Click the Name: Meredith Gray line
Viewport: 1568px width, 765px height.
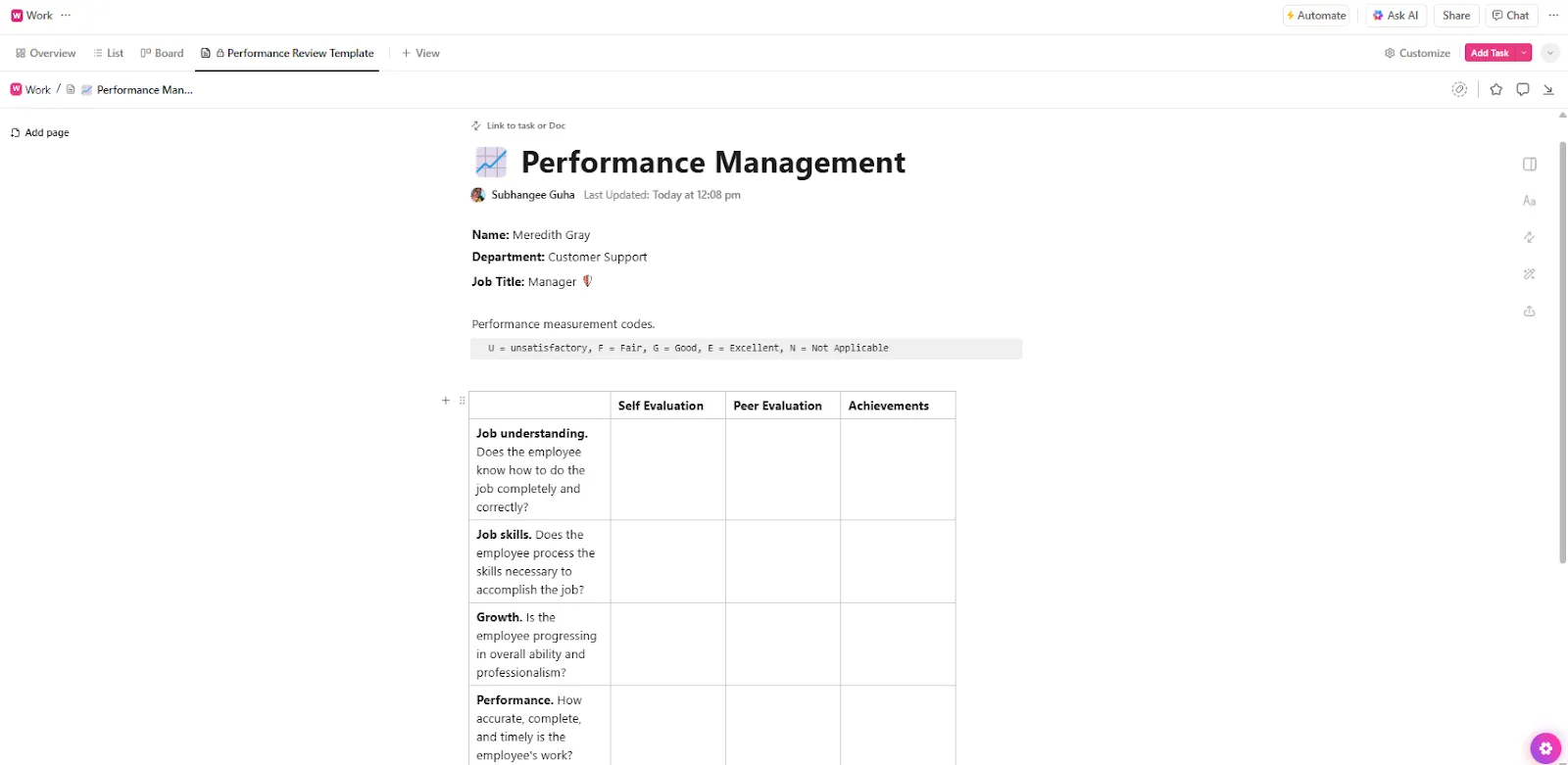click(531, 235)
